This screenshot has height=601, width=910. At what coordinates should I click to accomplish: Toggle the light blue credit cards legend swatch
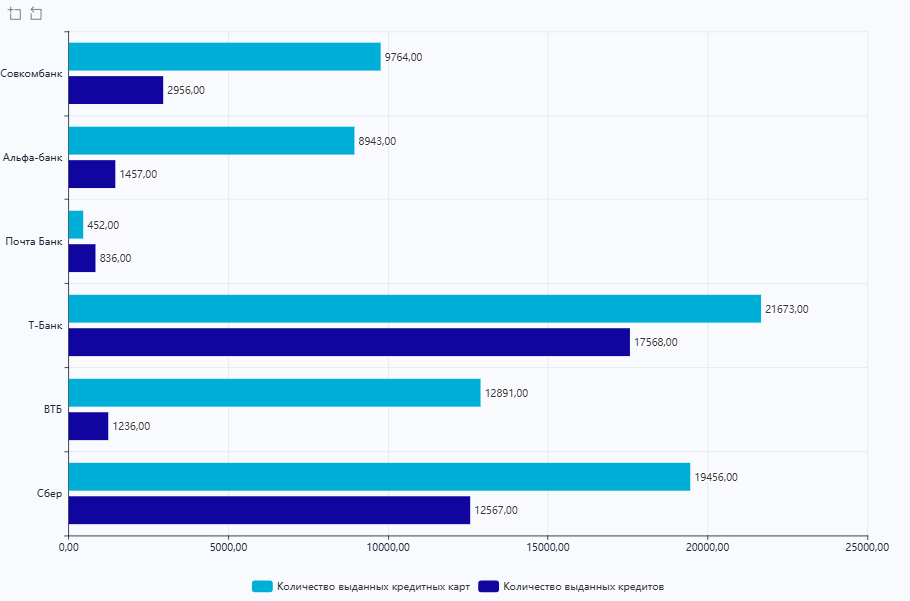tap(262, 586)
